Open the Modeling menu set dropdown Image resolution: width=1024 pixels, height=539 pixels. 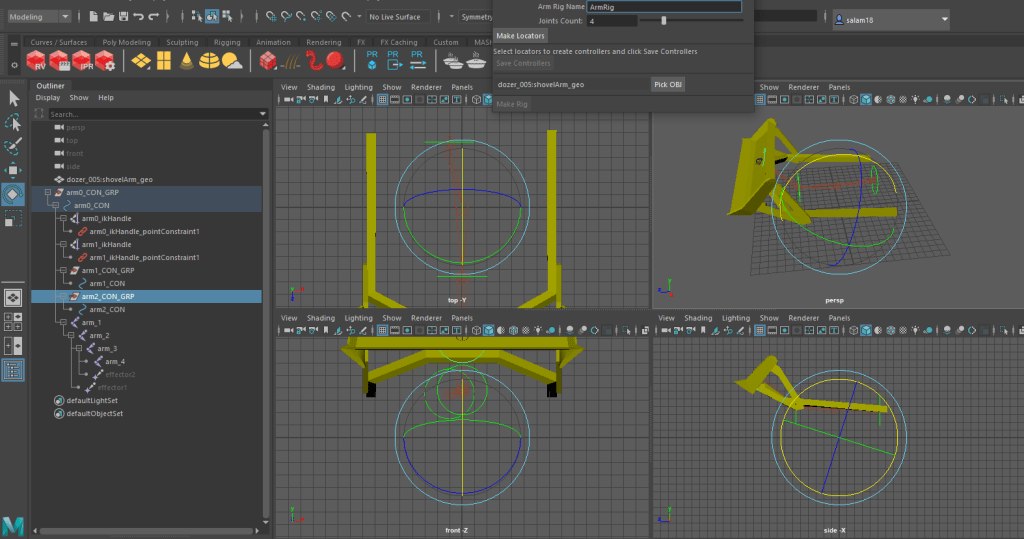click(39, 17)
